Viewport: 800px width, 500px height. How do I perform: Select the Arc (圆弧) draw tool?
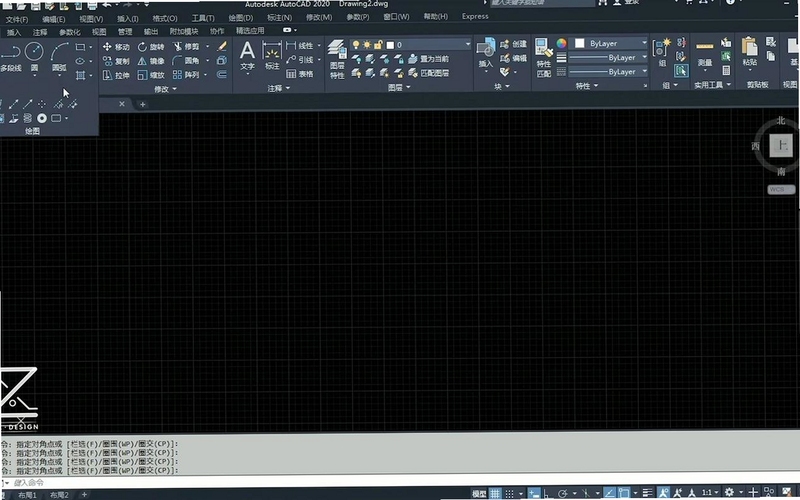[x=59, y=56]
